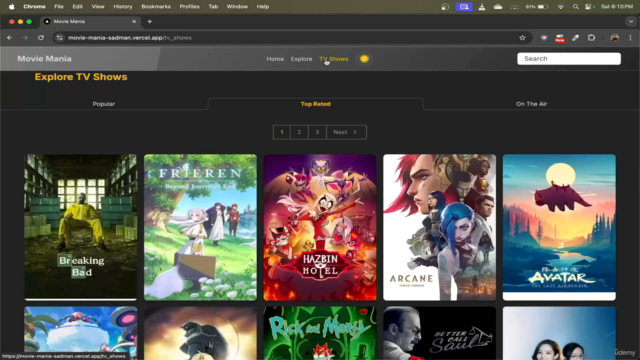Screen dimensions: 640x360
Task: Select the Top Rated tab
Action: coord(316,104)
